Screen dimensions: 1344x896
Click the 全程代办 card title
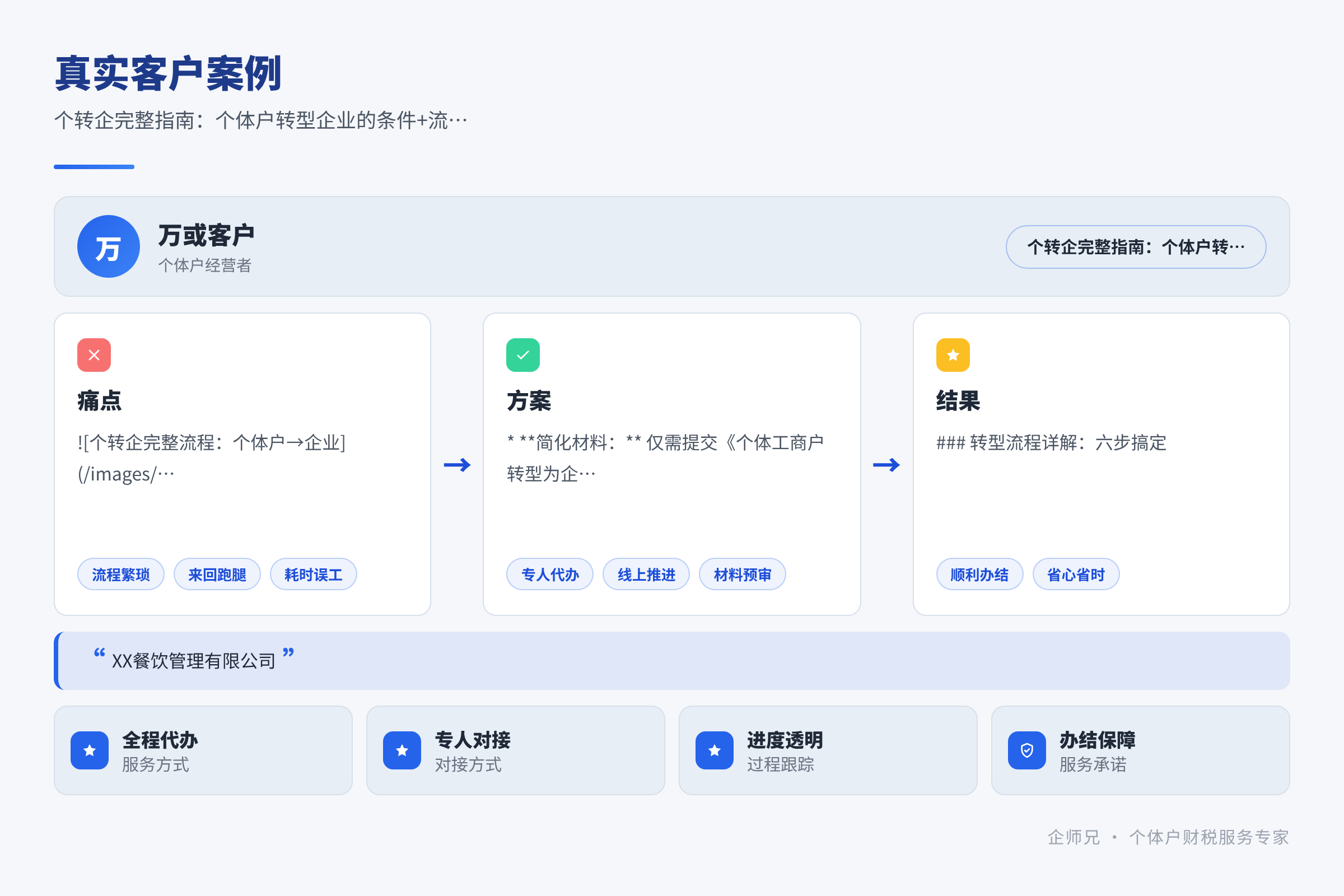(x=160, y=740)
